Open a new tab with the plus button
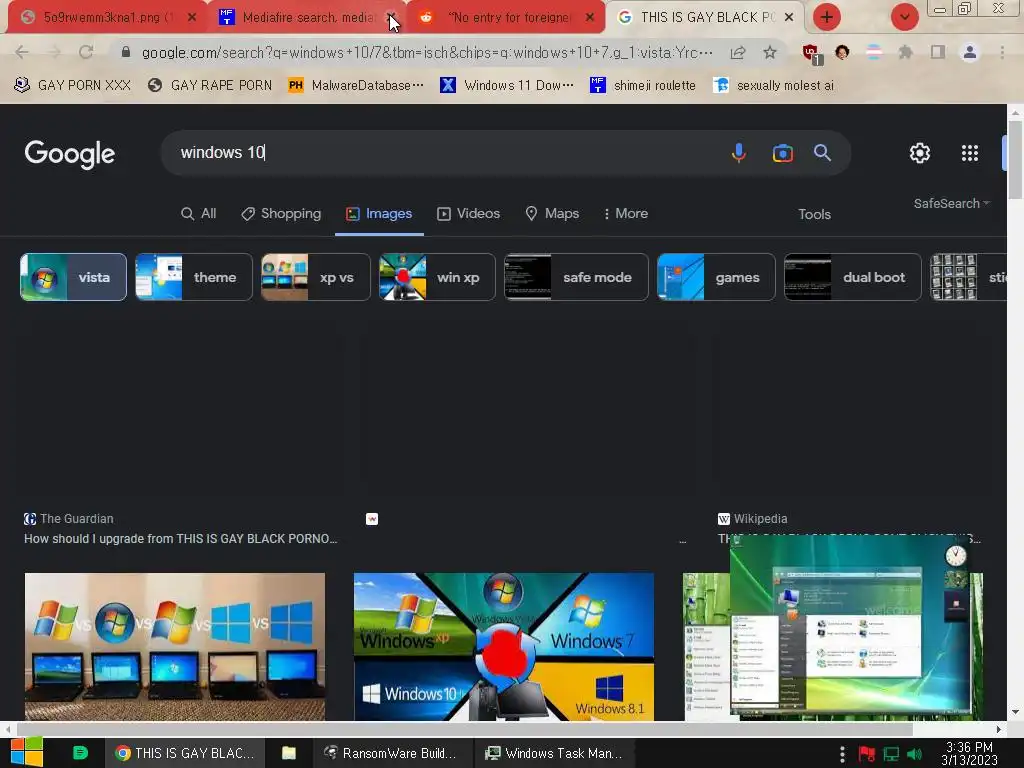Viewport: 1024px width, 768px height. [x=827, y=17]
